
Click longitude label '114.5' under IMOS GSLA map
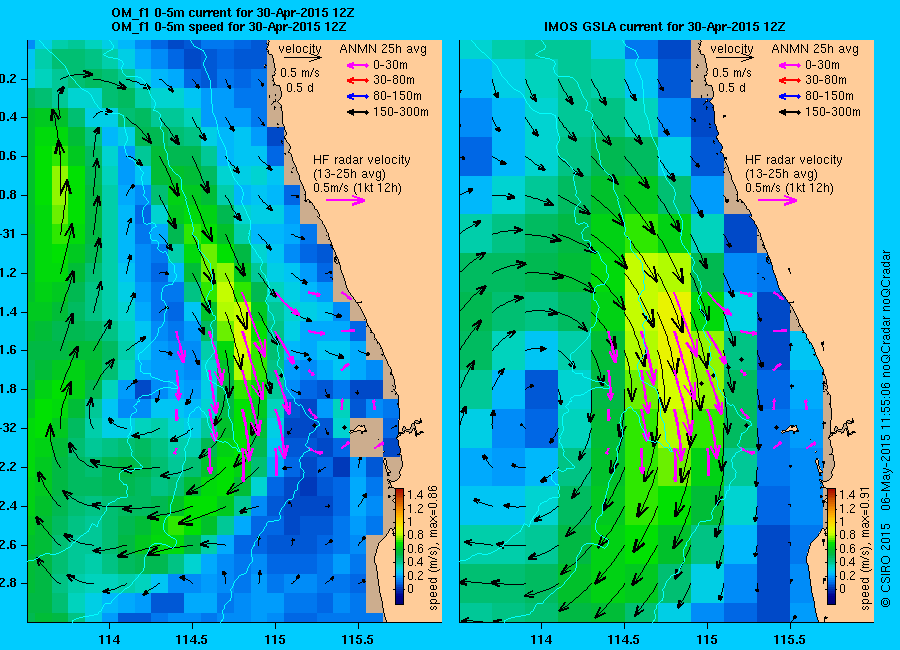pos(624,640)
